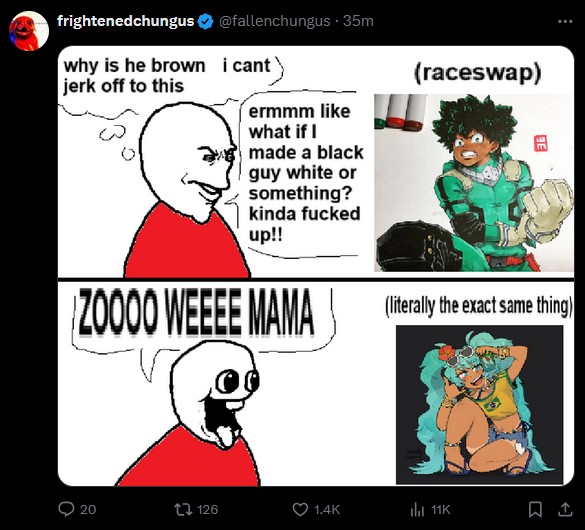Bookmark this post
Screen dimensions: 585x530
[535, 509]
